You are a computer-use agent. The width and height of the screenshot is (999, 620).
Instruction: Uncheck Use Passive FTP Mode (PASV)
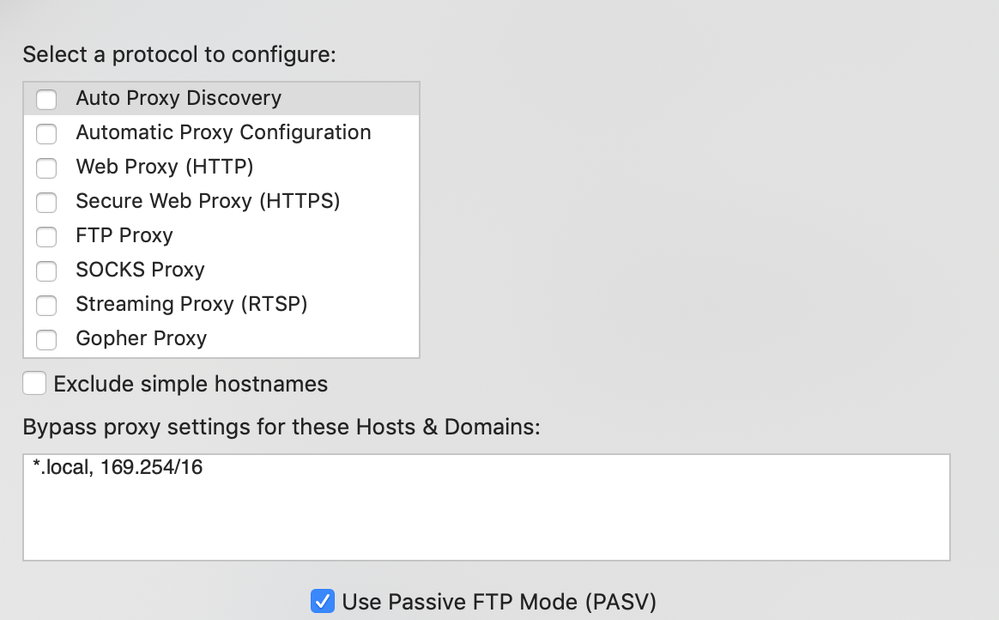point(322,601)
